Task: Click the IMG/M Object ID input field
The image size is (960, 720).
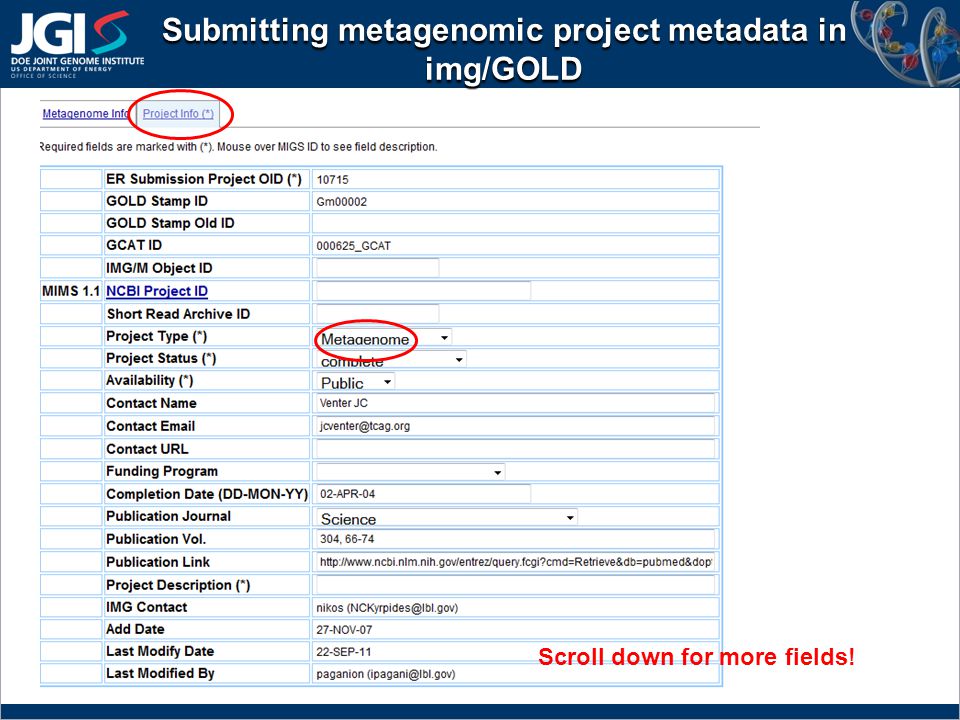Action: [x=377, y=268]
